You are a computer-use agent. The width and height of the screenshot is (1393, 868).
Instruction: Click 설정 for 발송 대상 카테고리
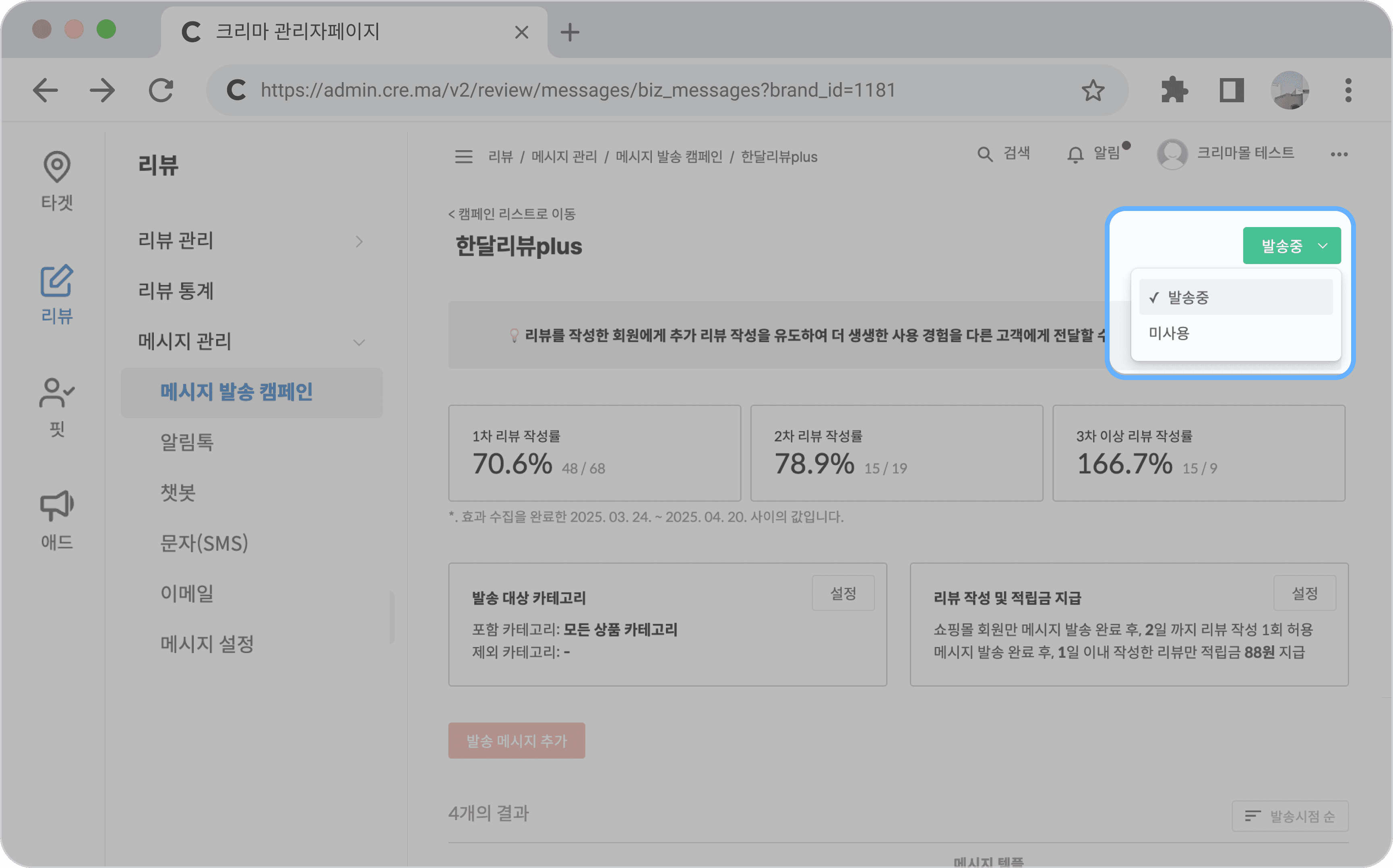pos(843,593)
